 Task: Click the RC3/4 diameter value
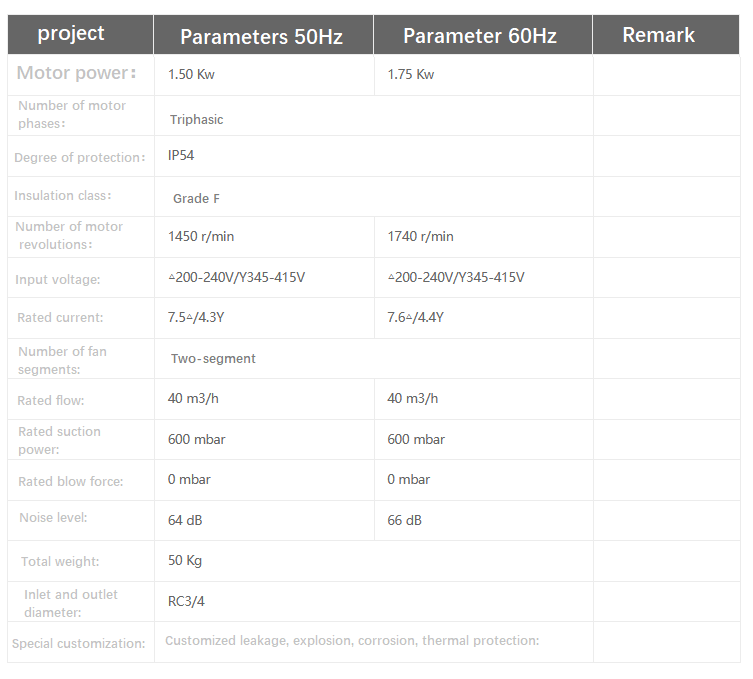pyautogui.click(x=187, y=602)
